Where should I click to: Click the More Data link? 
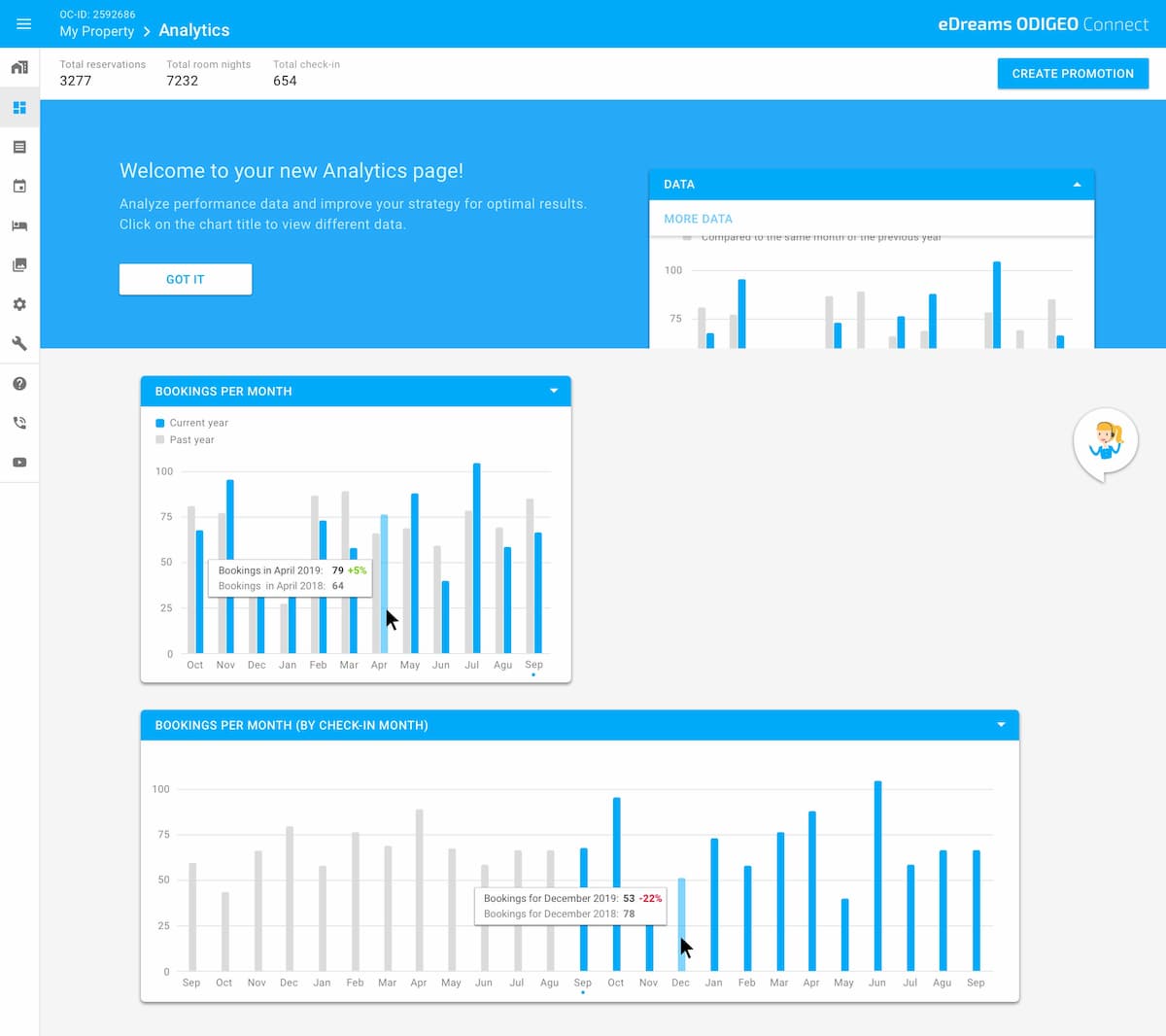(x=698, y=219)
